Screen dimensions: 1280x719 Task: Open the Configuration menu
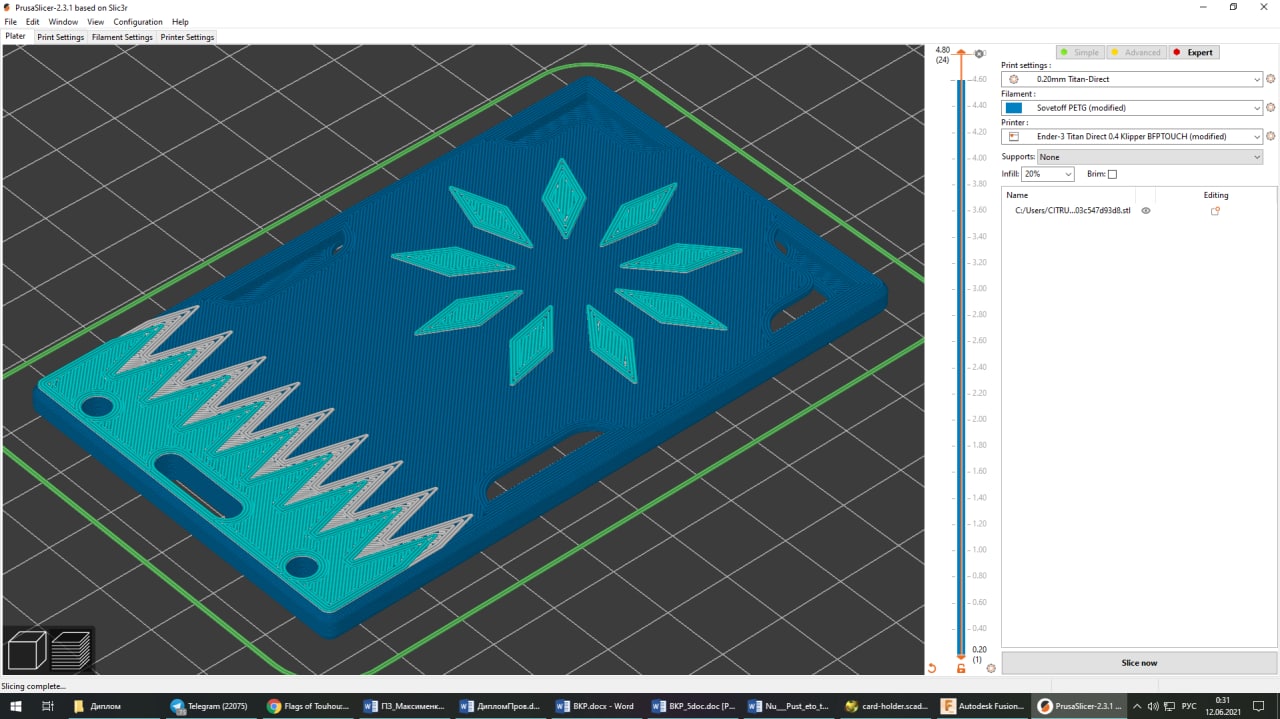138,21
